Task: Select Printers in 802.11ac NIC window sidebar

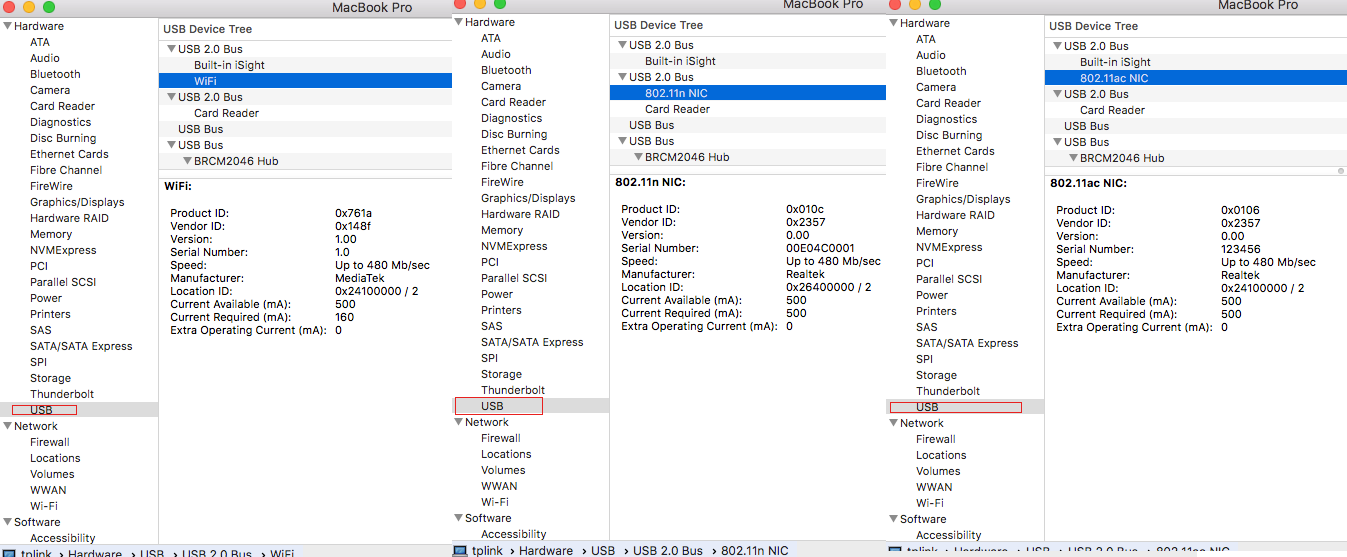Action: [x=936, y=311]
